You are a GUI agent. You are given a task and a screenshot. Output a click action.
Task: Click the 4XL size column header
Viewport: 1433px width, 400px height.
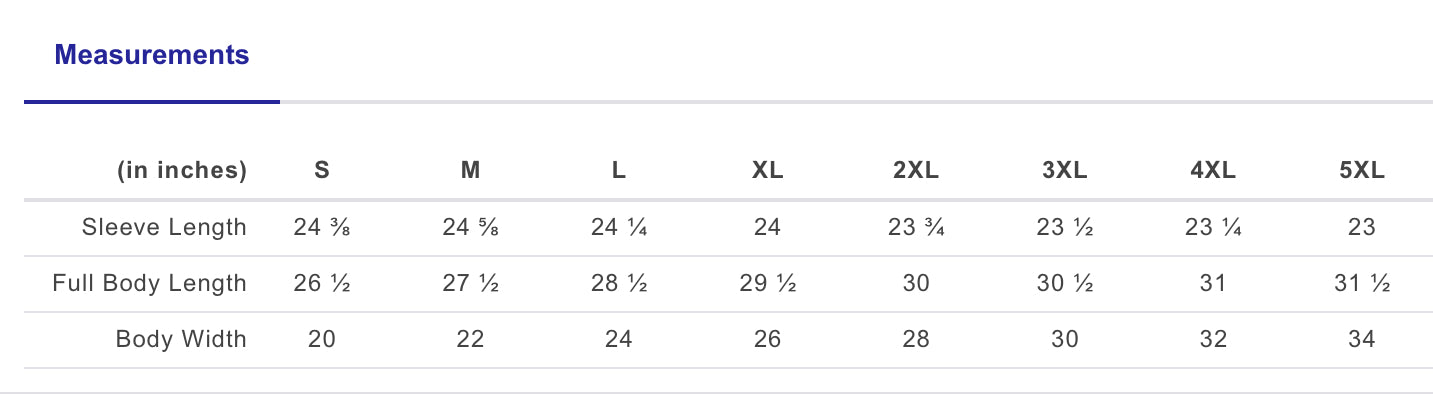(1212, 171)
